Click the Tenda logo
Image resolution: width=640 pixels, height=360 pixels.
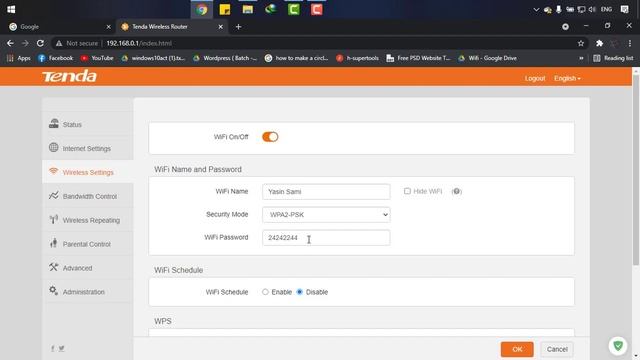[x=69, y=76]
